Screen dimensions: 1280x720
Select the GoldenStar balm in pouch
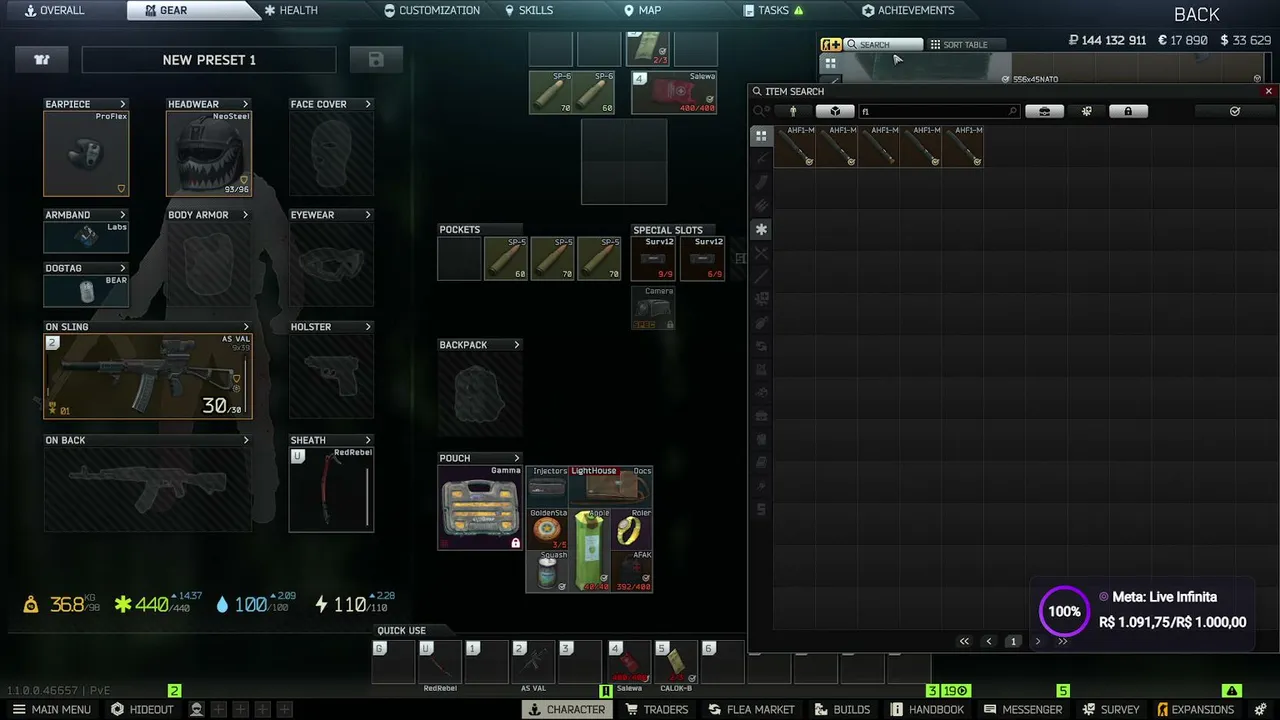pos(548,529)
